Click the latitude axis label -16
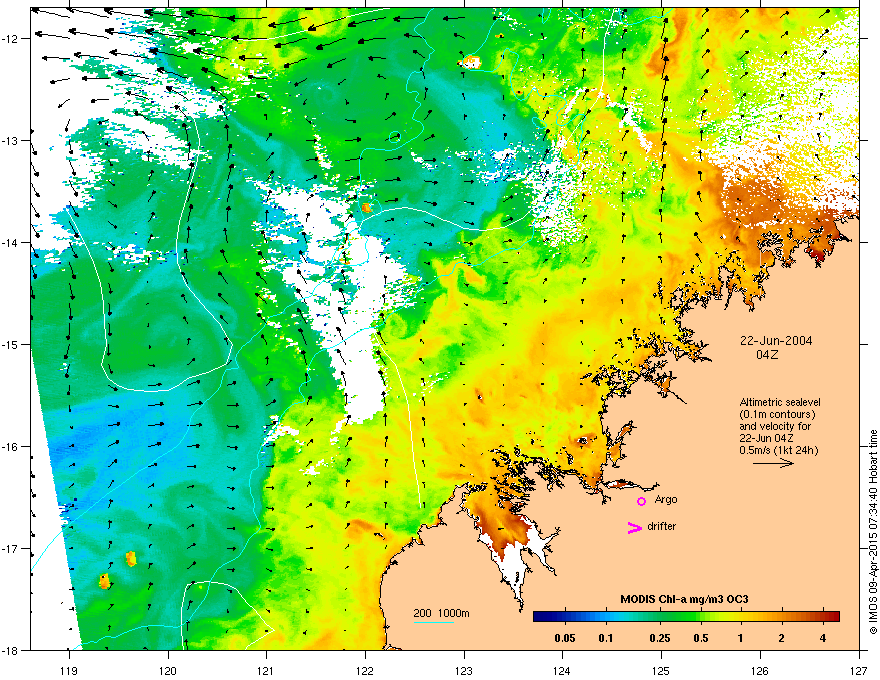The height and width of the screenshot is (680, 880). tap(10, 447)
